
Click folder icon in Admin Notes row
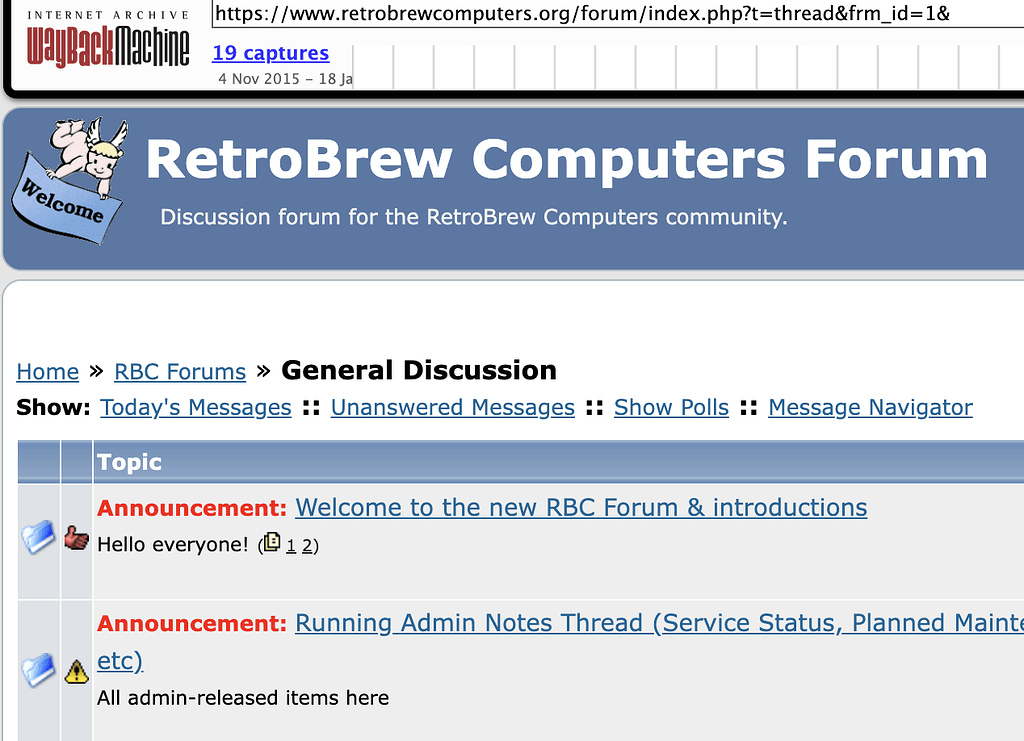39,670
